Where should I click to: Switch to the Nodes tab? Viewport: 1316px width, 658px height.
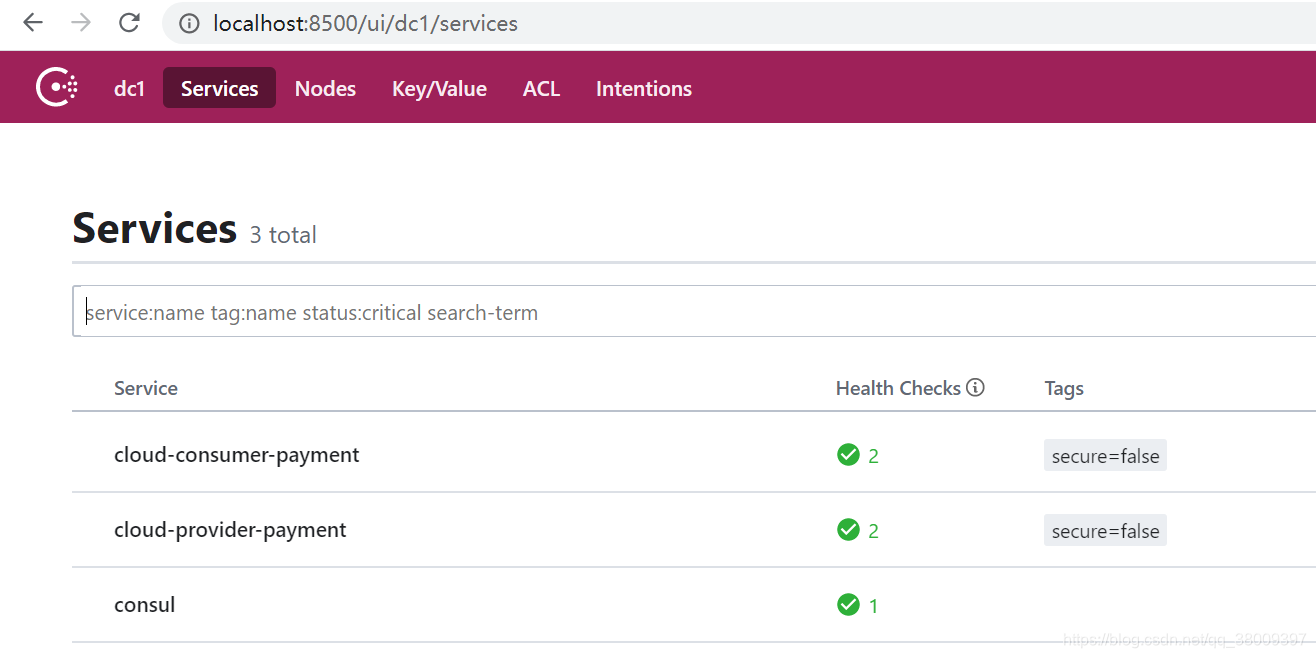[x=325, y=88]
